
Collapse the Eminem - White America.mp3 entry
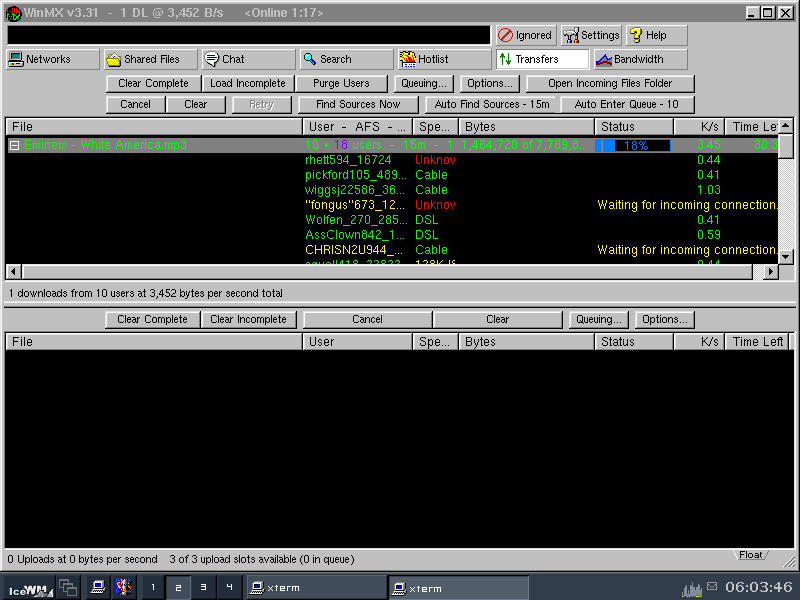coord(15,145)
